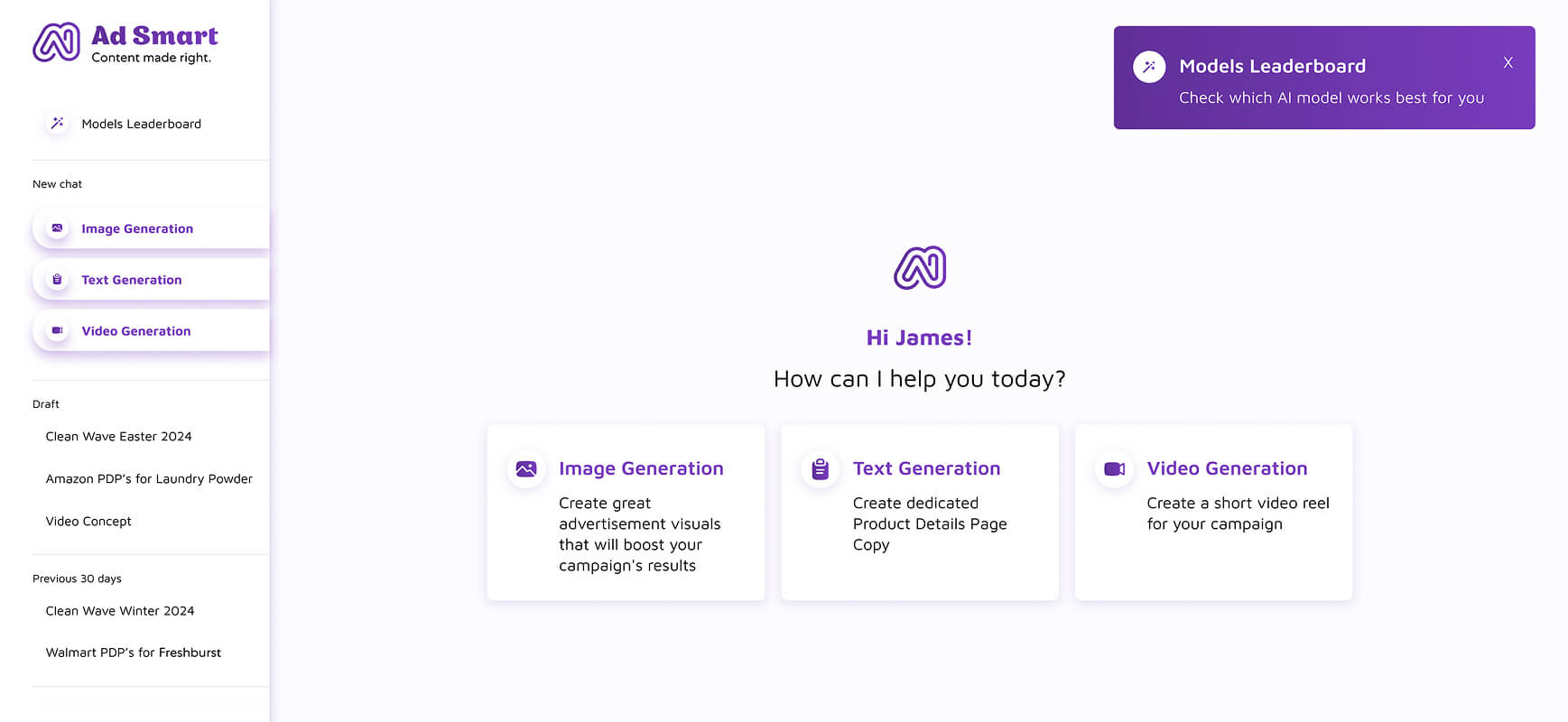Click the camera icon on the sidebar Video Generation button

pyautogui.click(x=57, y=330)
